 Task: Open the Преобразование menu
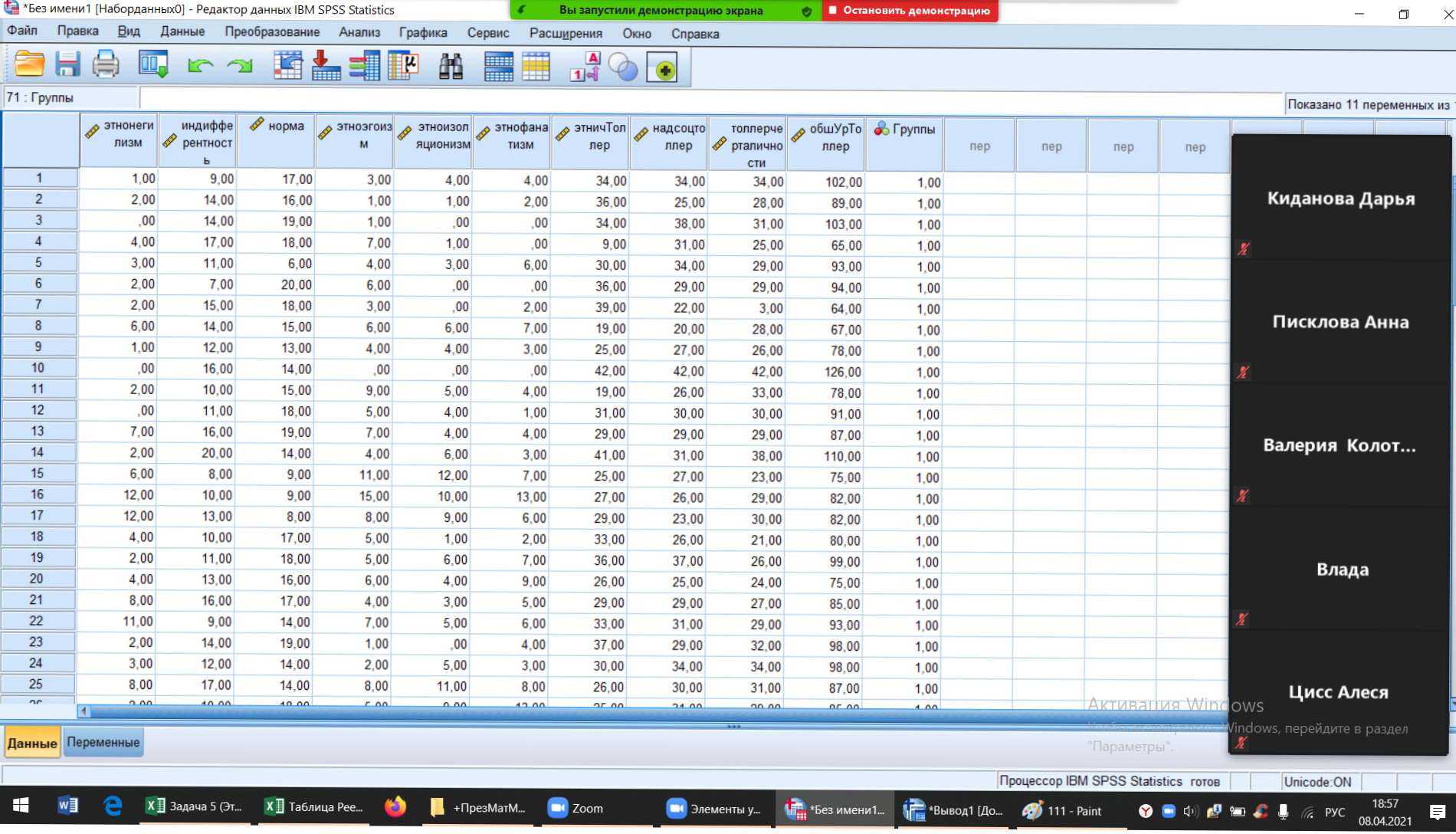tap(272, 32)
